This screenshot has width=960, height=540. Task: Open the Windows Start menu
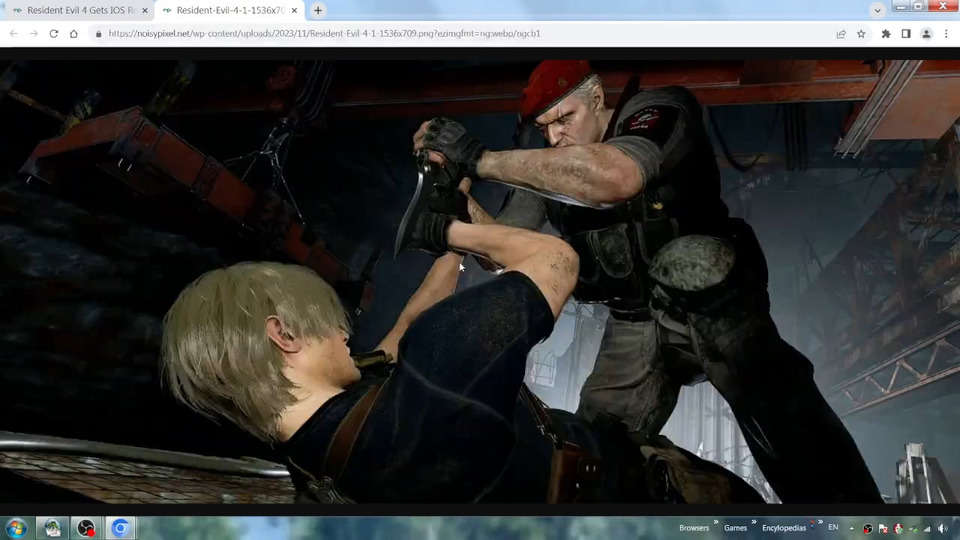click(16, 527)
